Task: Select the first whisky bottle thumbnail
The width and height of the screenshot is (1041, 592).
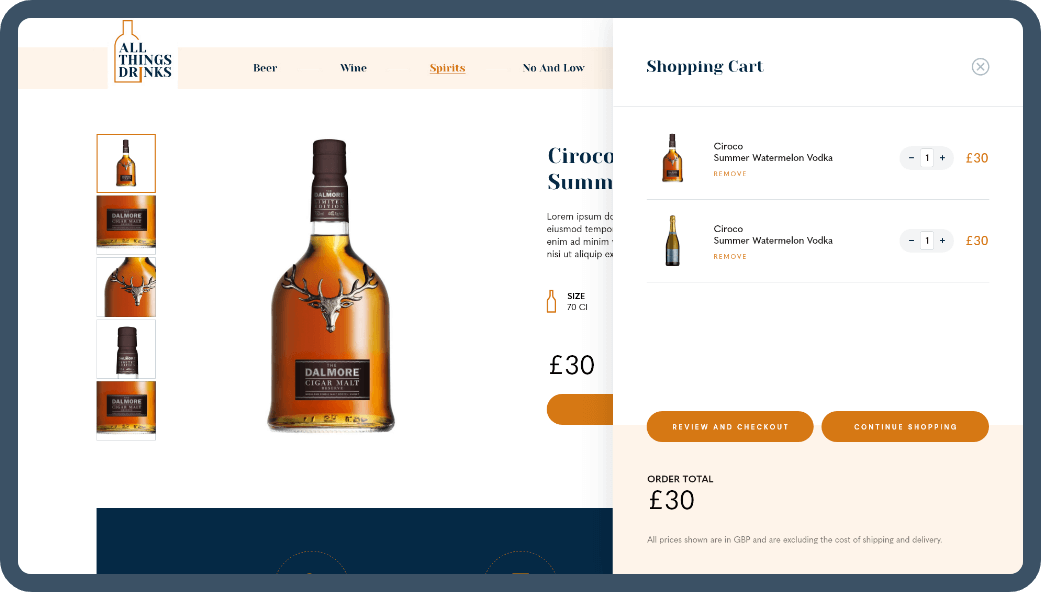Action: [x=126, y=163]
